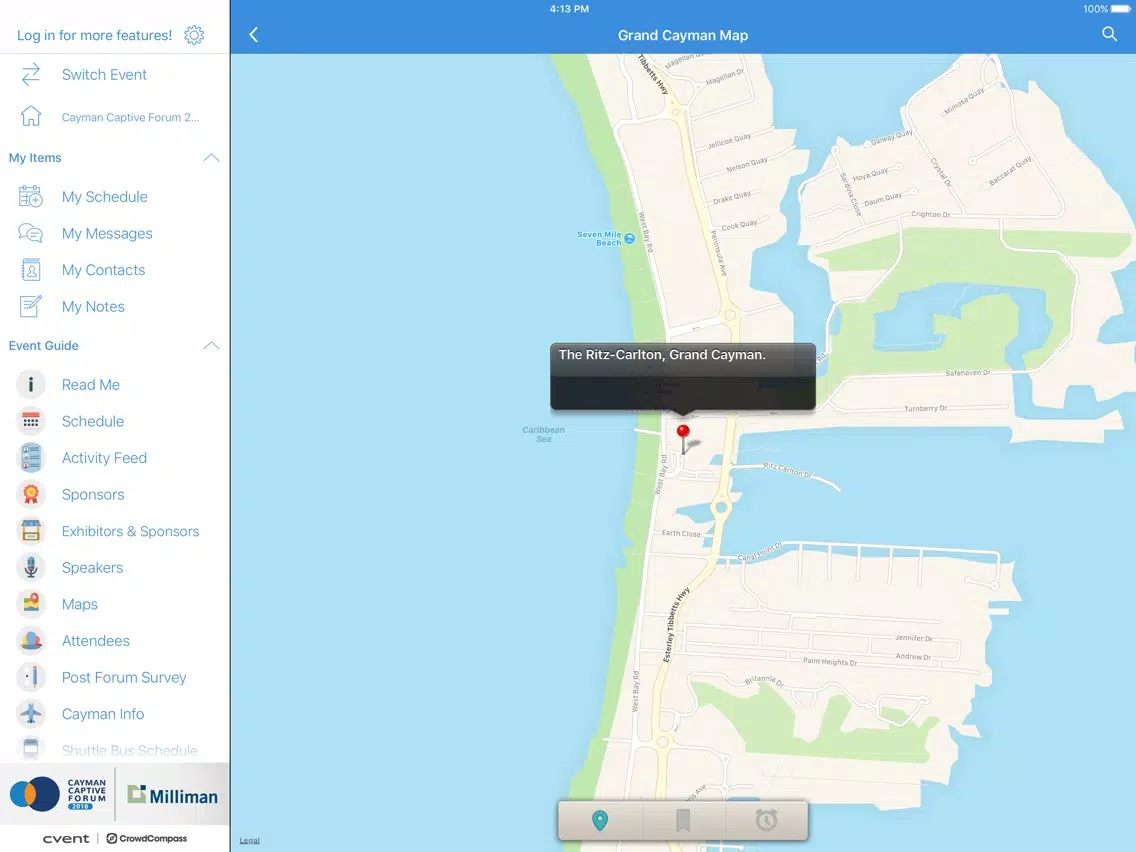
Task: Tap the Seven Mile Beach marker icon
Action: pyautogui.click(x=630, y=238)
